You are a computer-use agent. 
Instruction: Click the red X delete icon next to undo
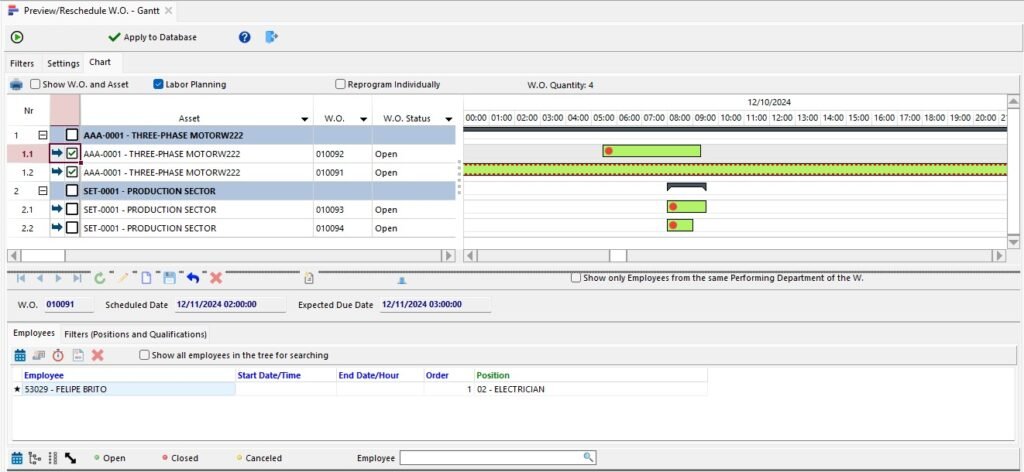tap(216, 278)
